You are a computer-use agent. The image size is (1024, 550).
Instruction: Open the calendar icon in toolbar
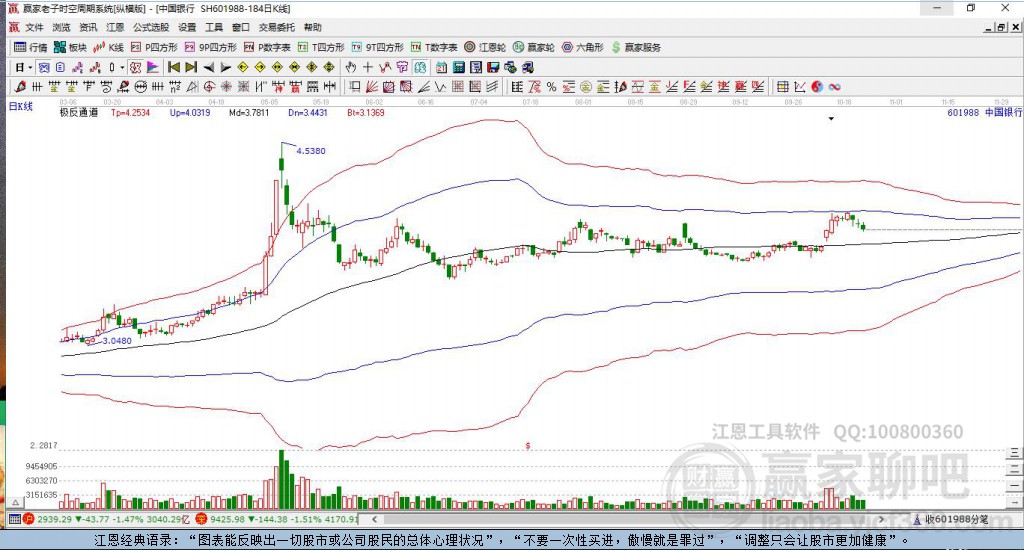coord(441,67)
